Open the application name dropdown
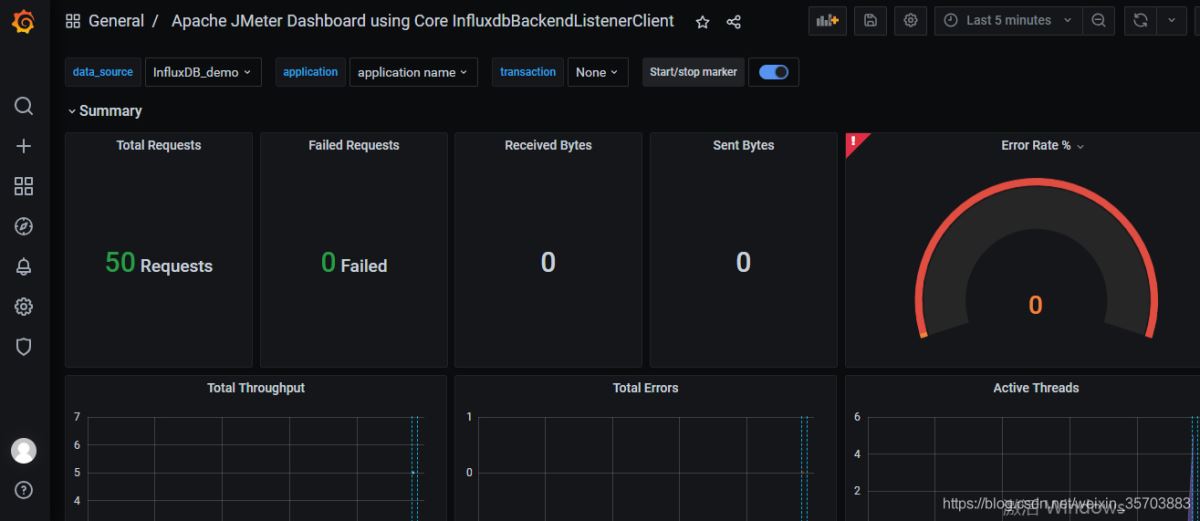Image resolution: width=1200 pixels, height=521 pixels. (x=412, y=72)
